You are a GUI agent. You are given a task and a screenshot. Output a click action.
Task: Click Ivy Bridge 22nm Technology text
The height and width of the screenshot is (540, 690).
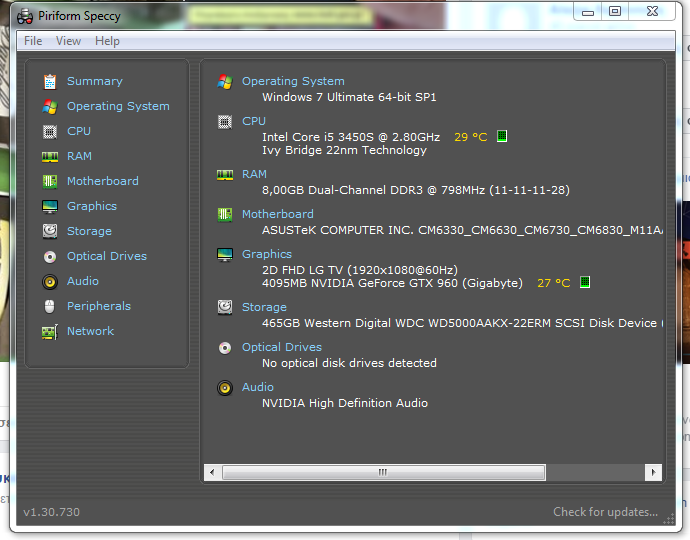[344, 151]
